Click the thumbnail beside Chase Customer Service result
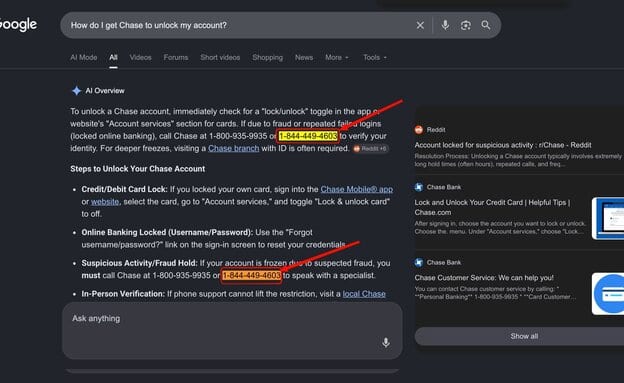This screenshot has height=383, width=624. [x=608, y=294]
